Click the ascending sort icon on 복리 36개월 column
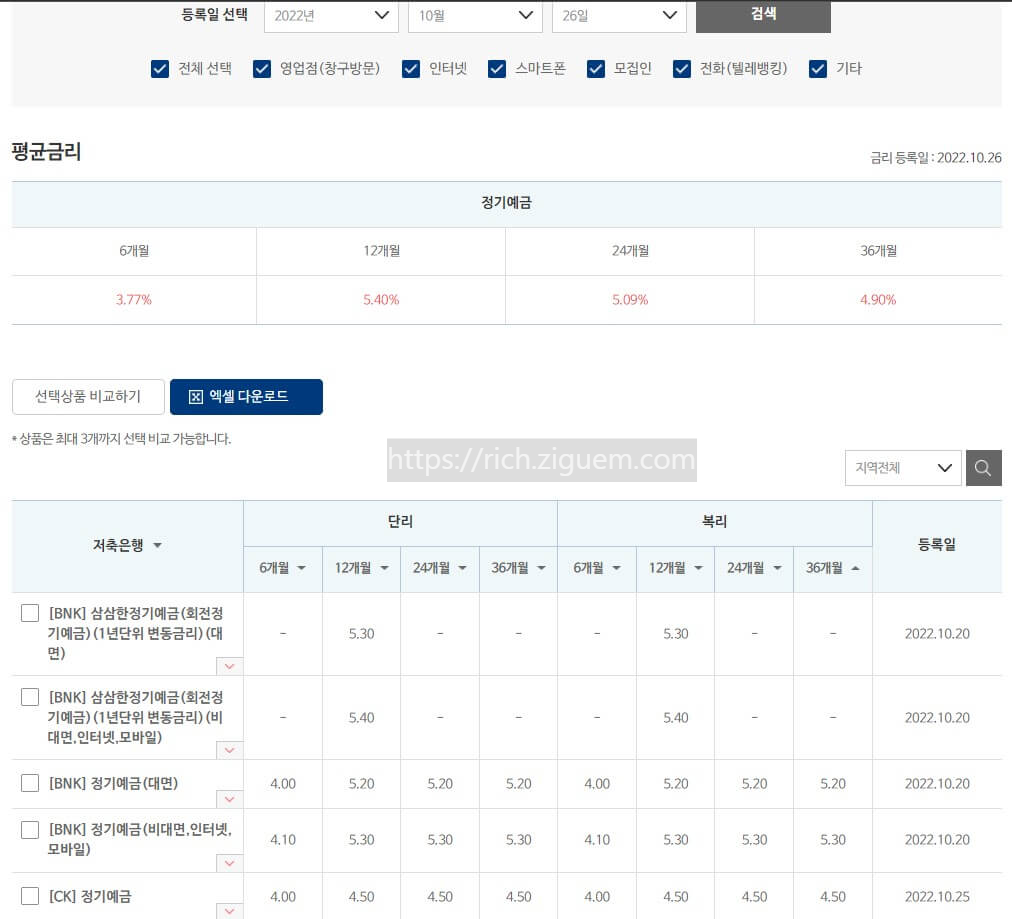Image resolution: width=1012 pixels, height=919 pixels. click(x=856, y=568)
